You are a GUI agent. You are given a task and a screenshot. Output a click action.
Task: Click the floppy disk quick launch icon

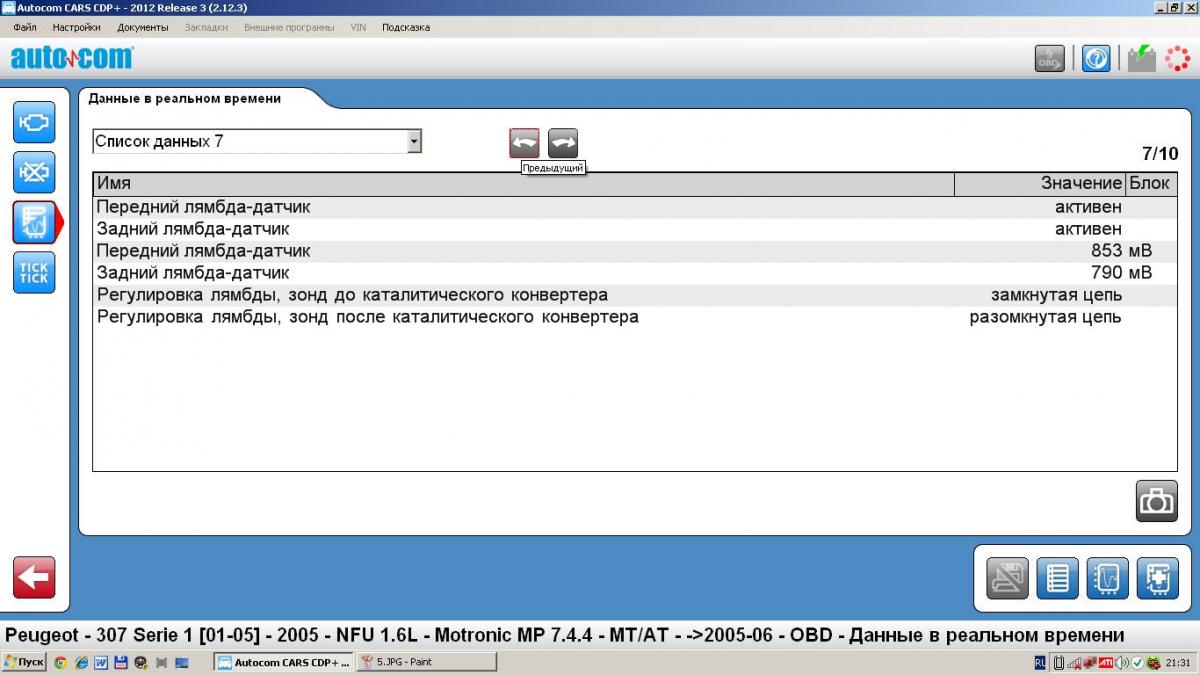coord(121,662)
